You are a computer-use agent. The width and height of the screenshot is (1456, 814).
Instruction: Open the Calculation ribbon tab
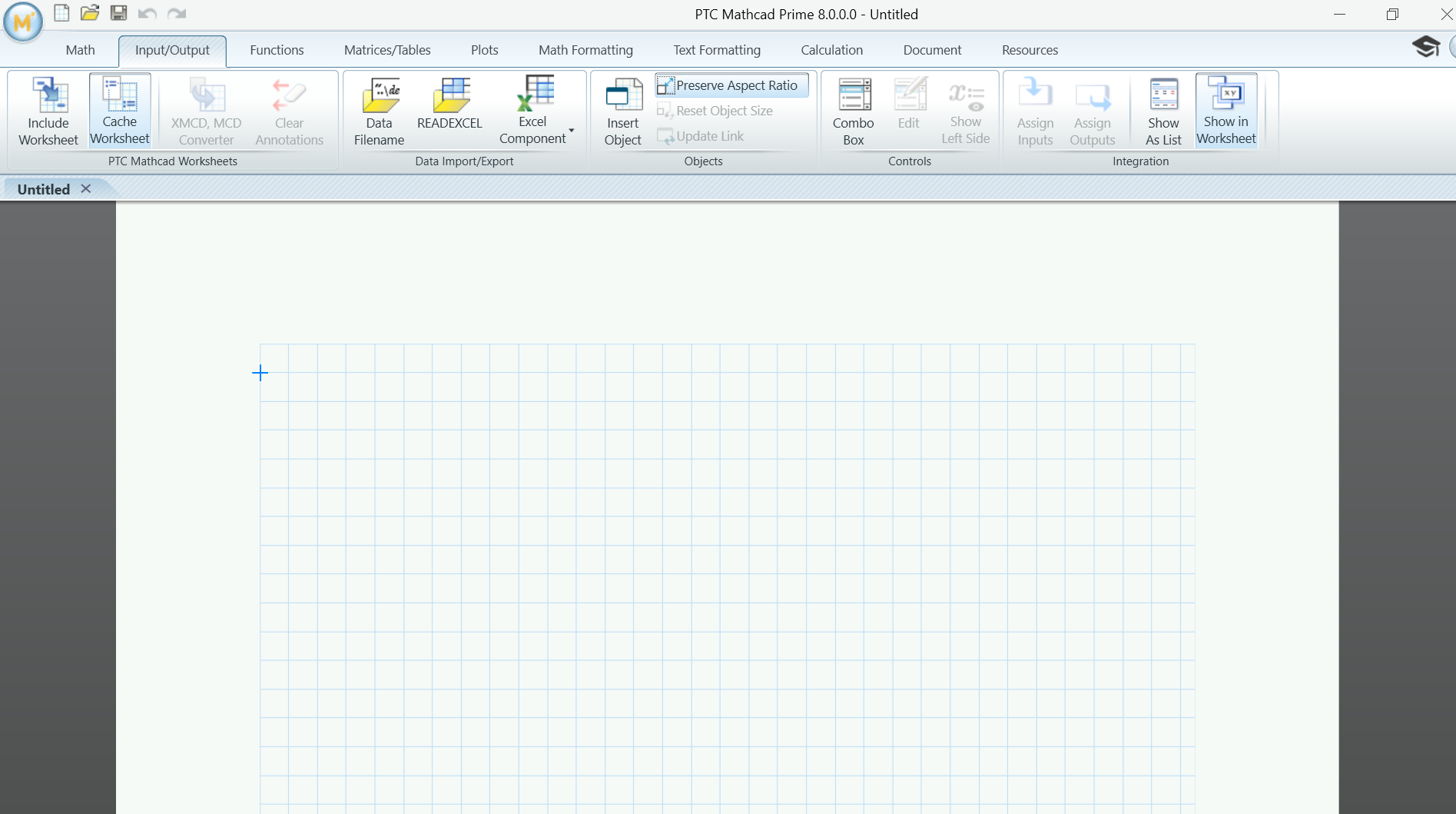831,50
